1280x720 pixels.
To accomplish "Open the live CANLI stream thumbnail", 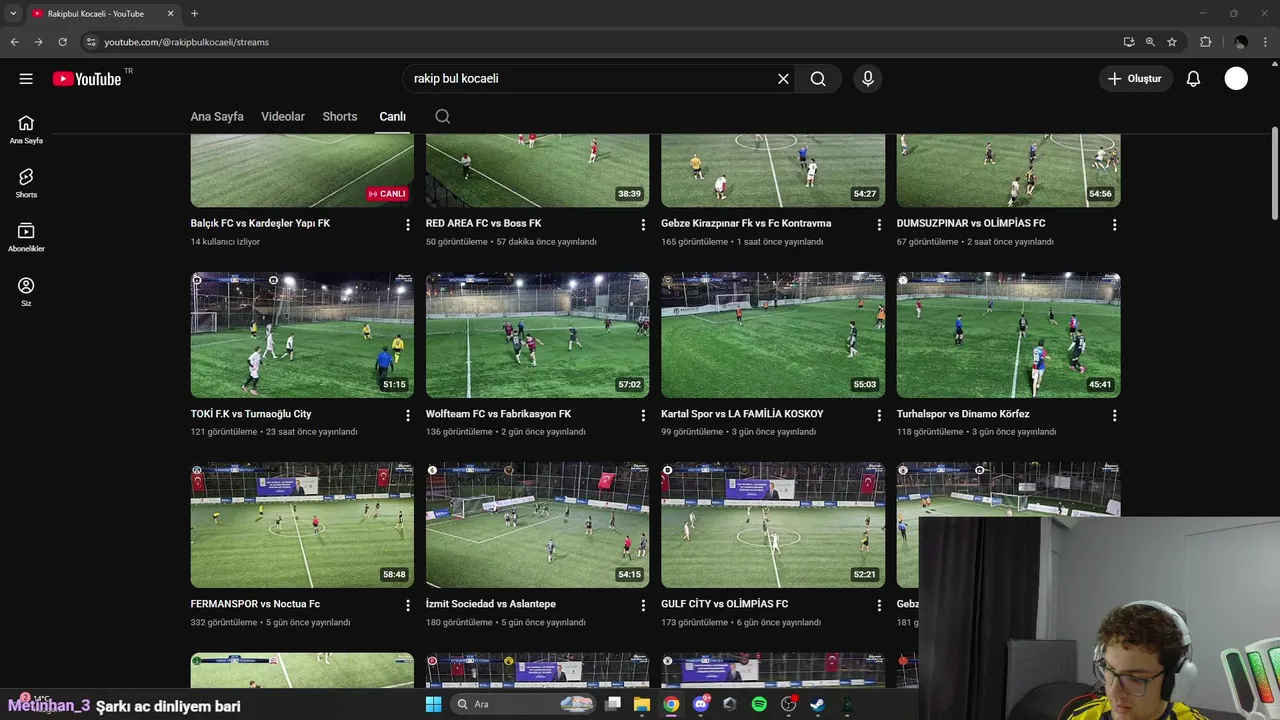I will click(x=302, y=170).
